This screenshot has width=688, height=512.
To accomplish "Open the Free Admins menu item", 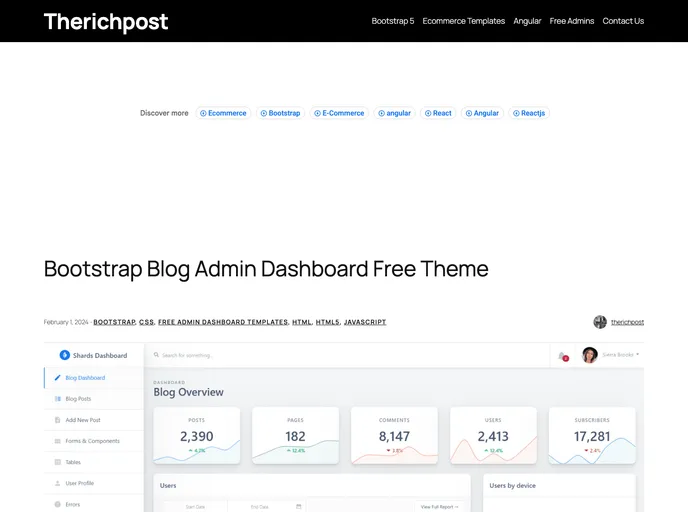I will tap(572, 21).
